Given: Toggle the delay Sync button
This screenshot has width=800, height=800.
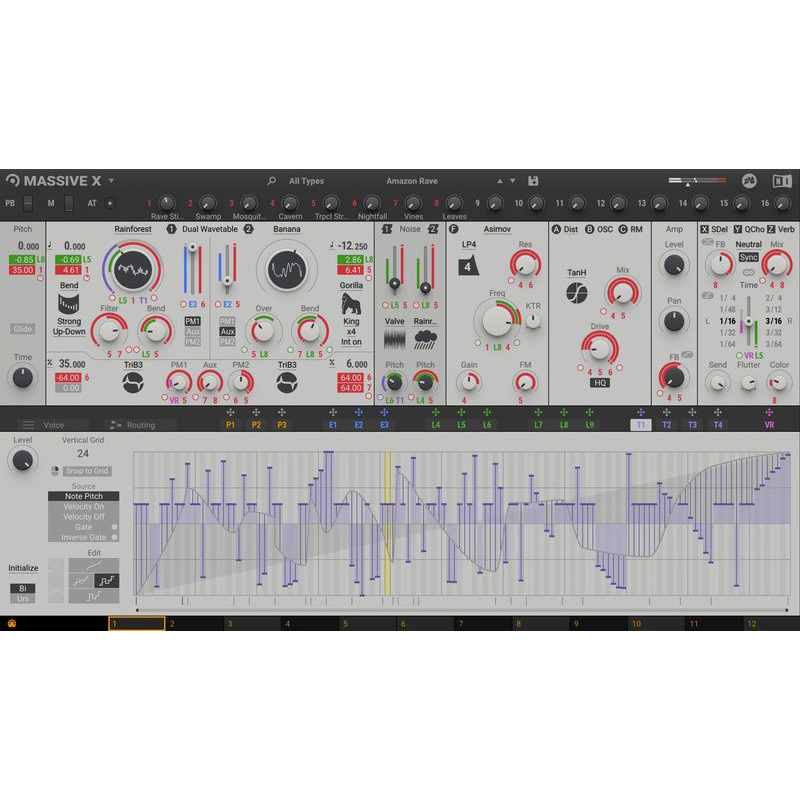Looking at the screenshot, I should [x=748, y=257].
